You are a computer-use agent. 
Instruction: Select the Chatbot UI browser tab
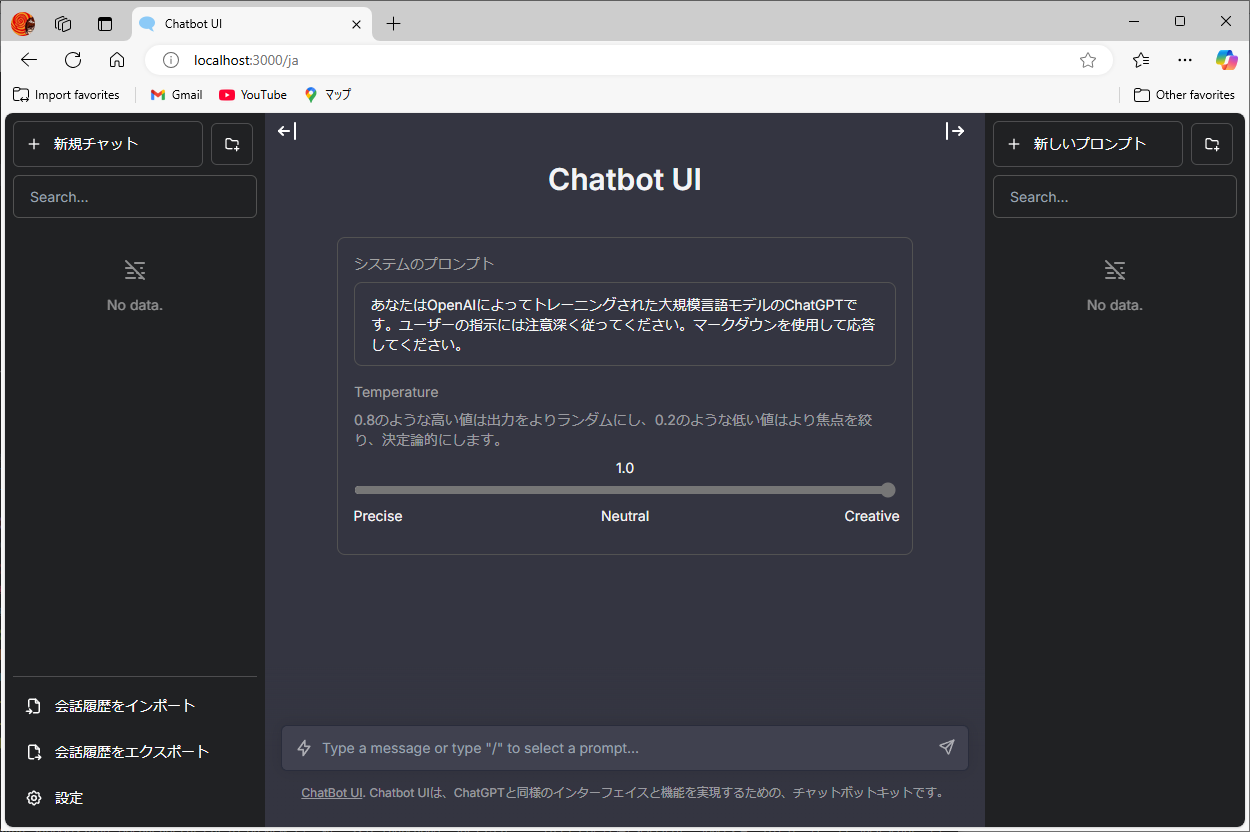(x=252, y=24)
